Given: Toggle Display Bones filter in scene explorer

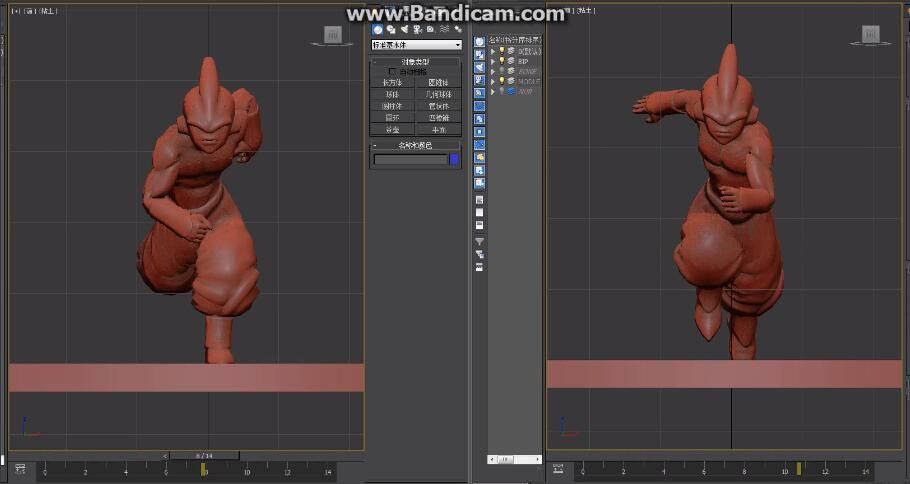Looking at the screenshot, I should (479, 145).
